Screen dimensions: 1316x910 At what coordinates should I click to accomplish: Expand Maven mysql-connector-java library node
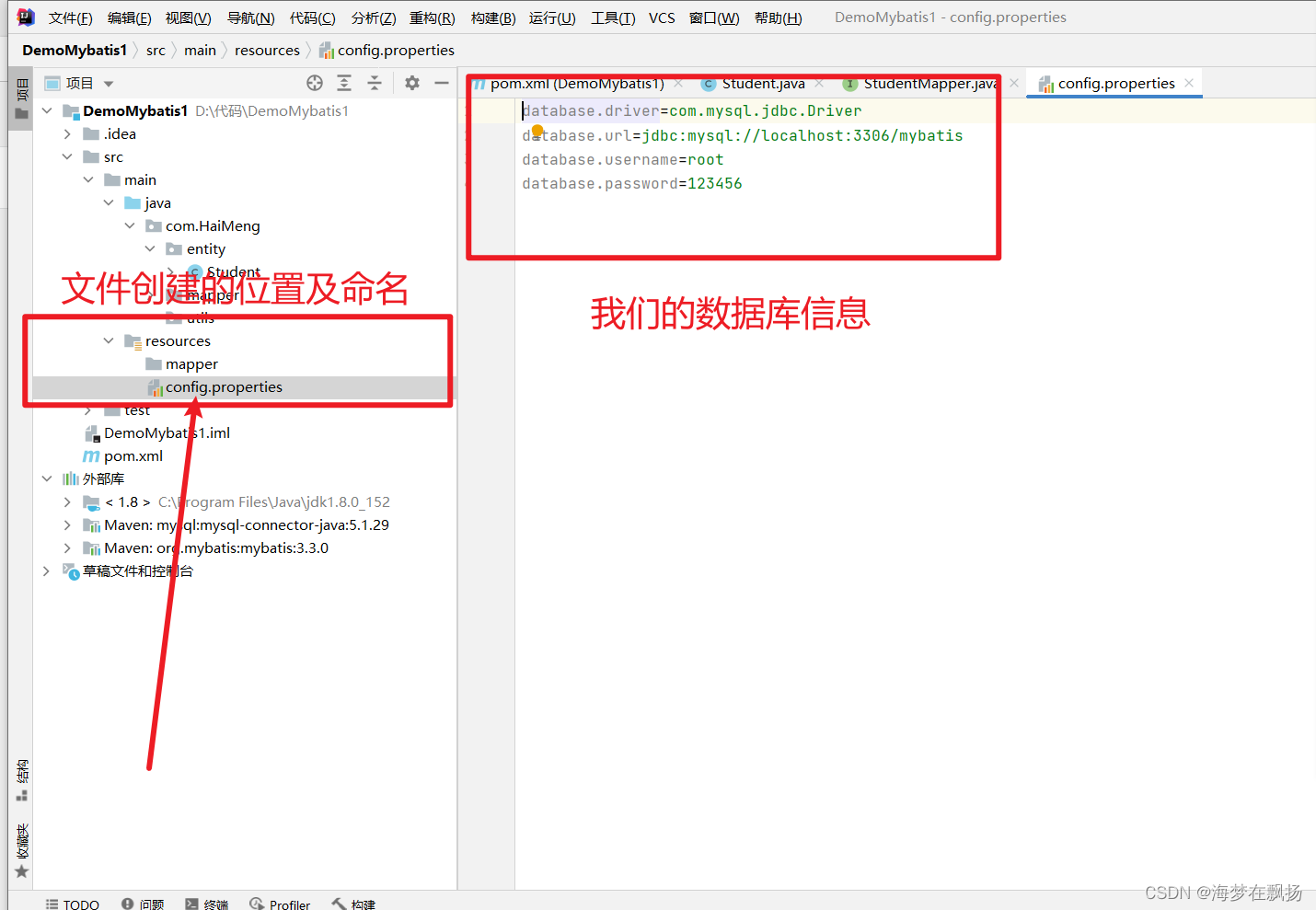click(x=67, y=524)
